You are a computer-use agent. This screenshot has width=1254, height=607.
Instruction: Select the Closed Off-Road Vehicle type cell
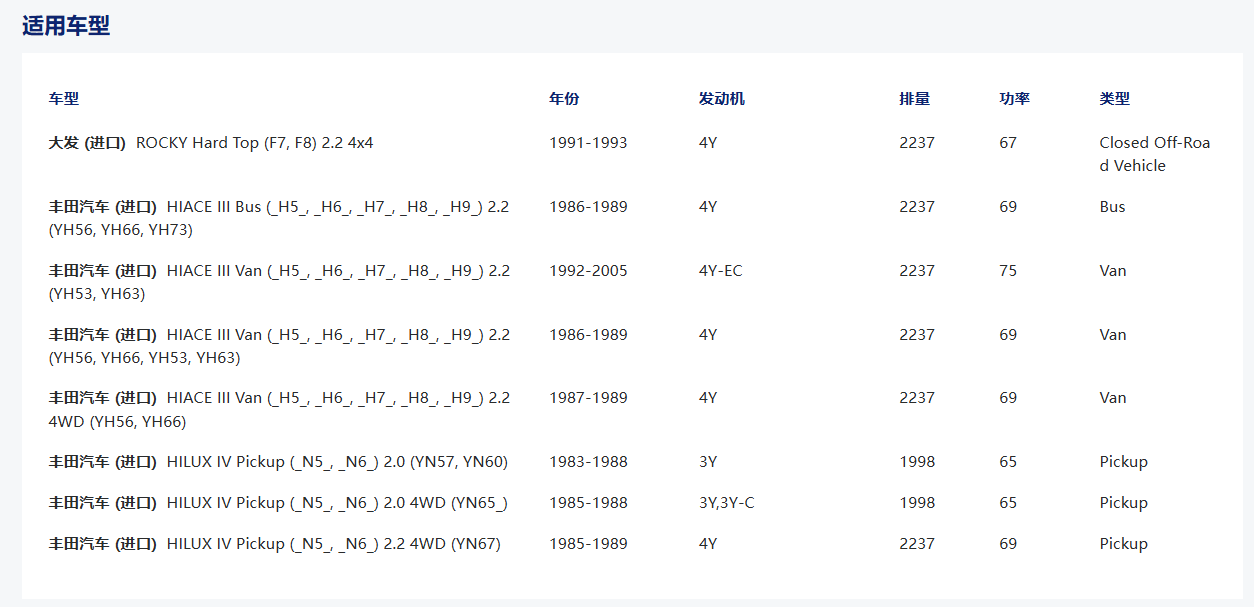(1154, 154)
